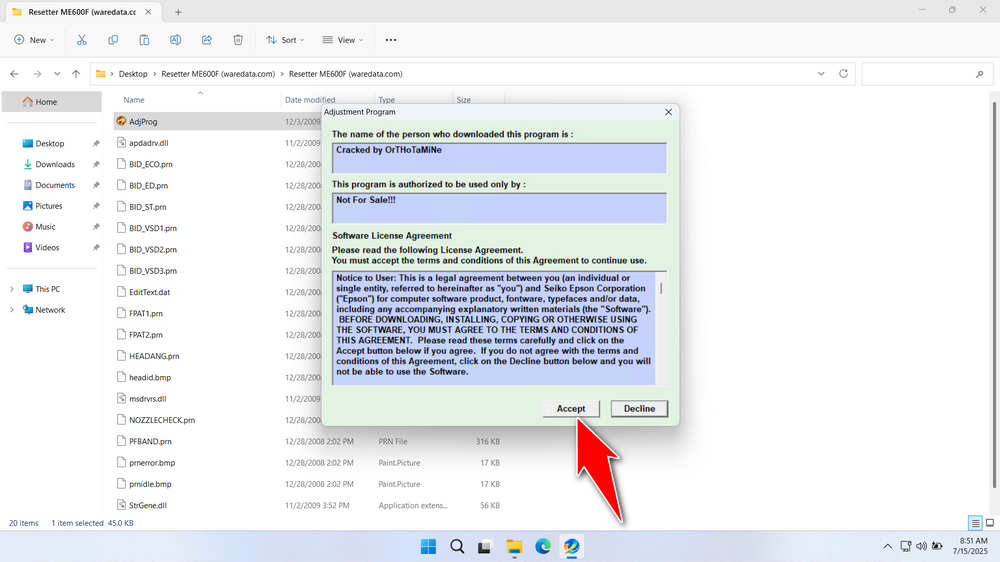Viewport: 1000px width, 562px height.
Task: Open the See more ellipsis menu
Action: tap(391, 40)
